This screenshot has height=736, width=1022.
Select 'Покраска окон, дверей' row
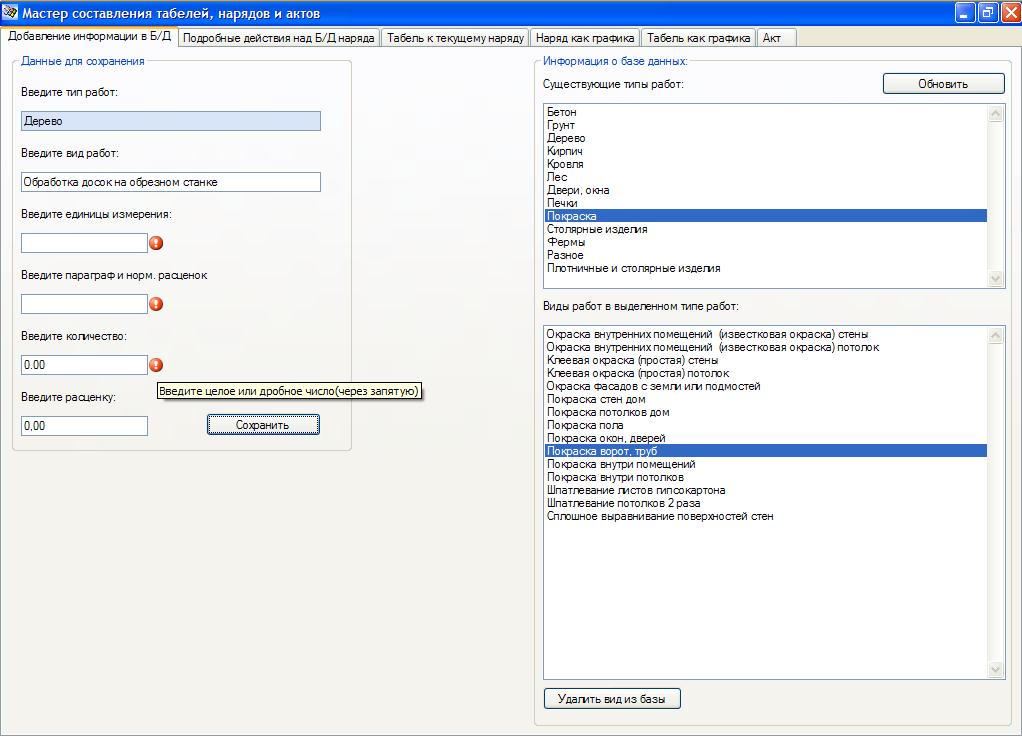click(766, 438)
